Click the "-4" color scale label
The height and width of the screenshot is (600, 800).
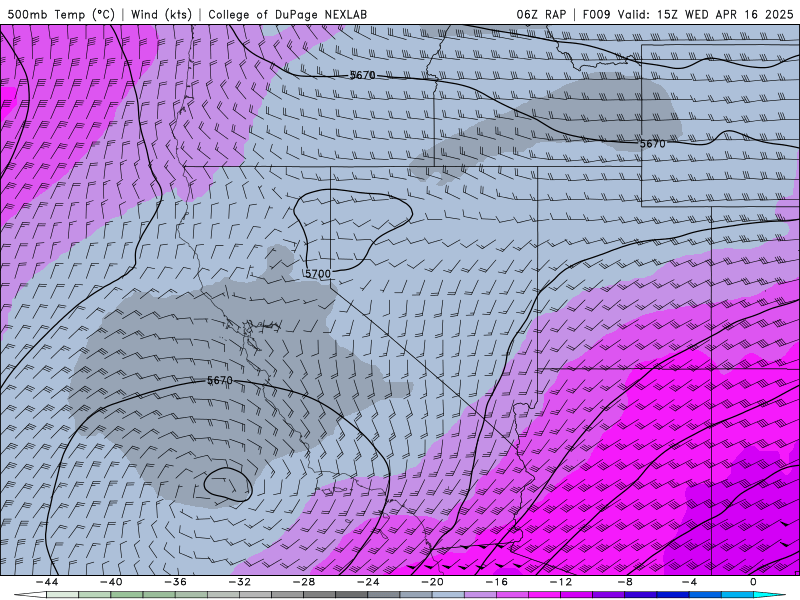[690, 582]
